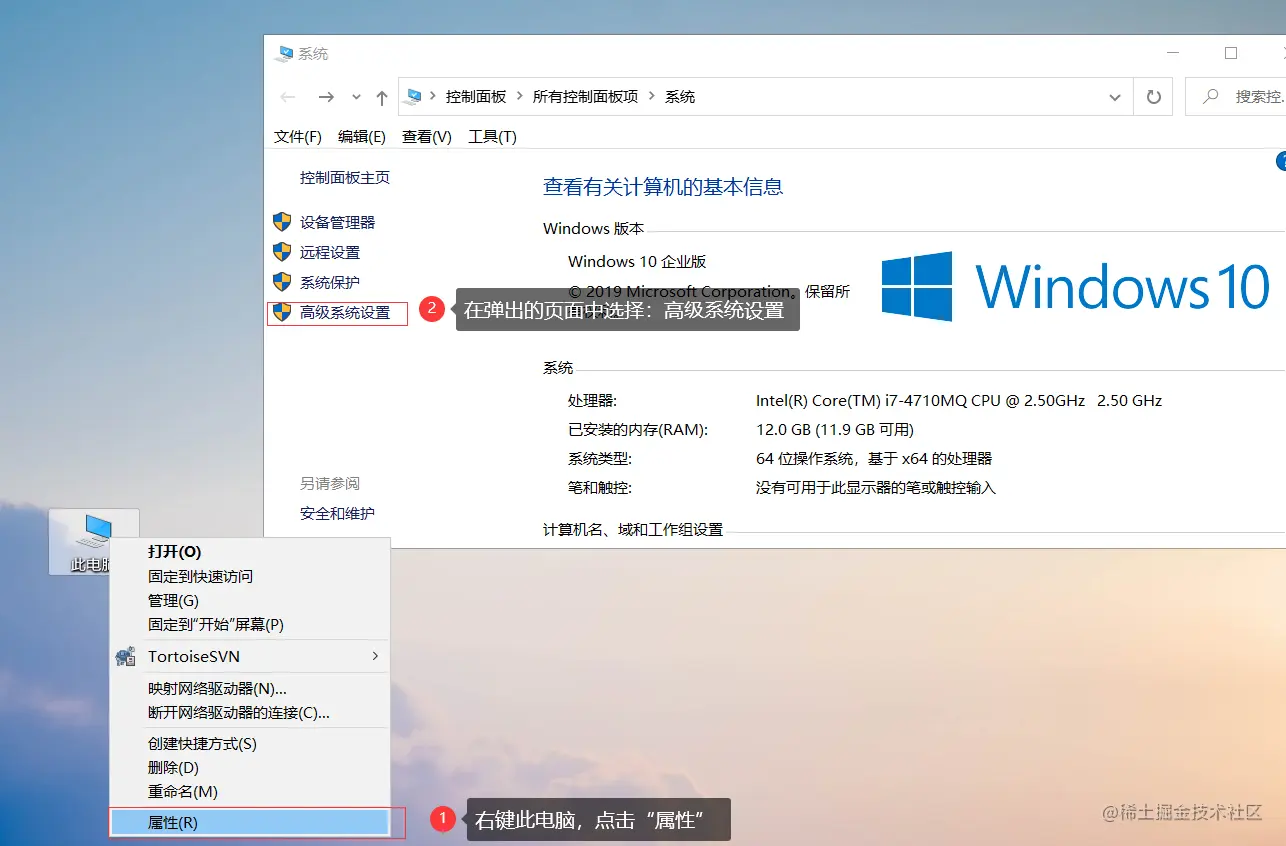Click the computer icon in address bar

pyautogui.click(x=413, y=97)
